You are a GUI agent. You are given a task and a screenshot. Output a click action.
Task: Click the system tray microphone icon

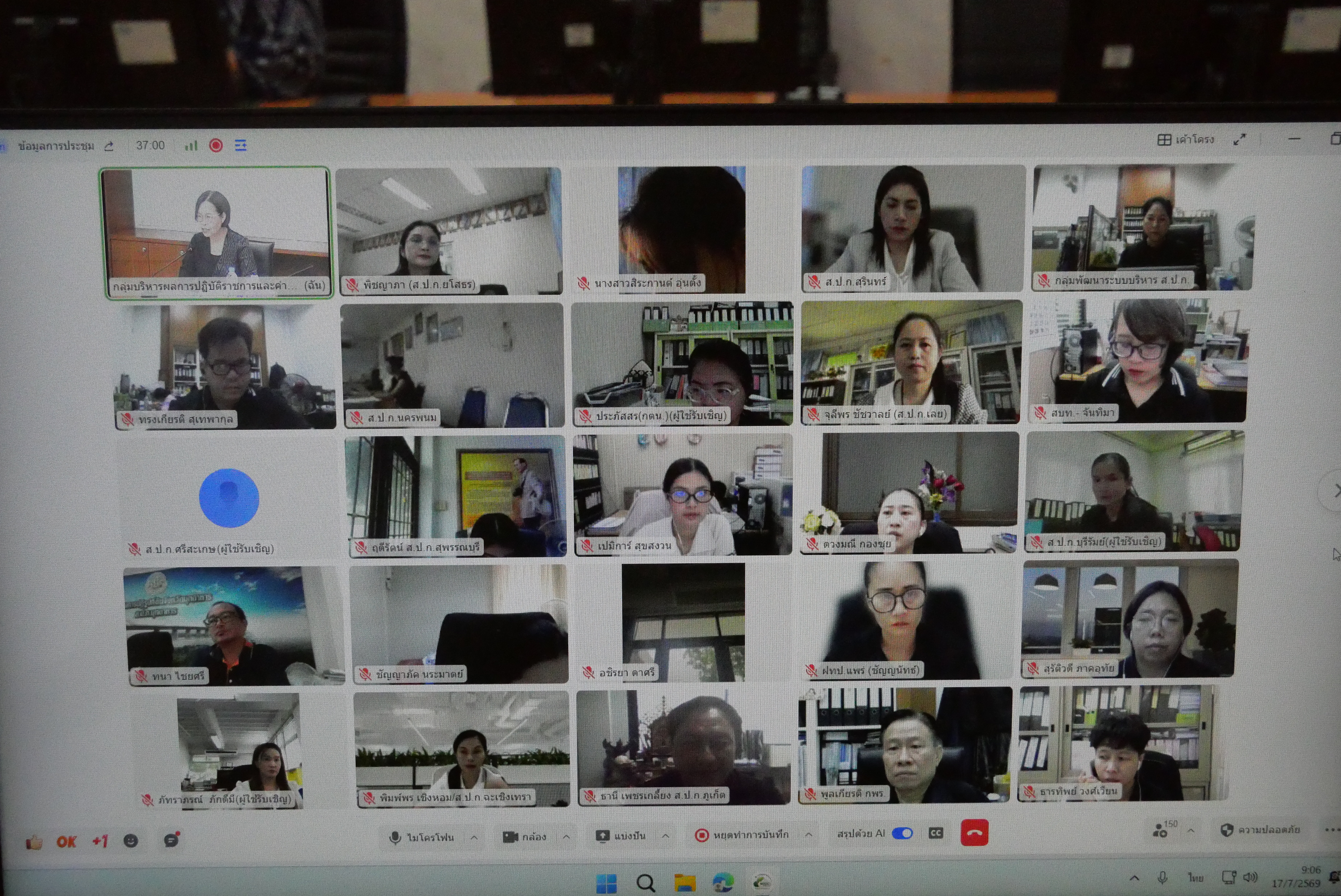[1162, 877]
